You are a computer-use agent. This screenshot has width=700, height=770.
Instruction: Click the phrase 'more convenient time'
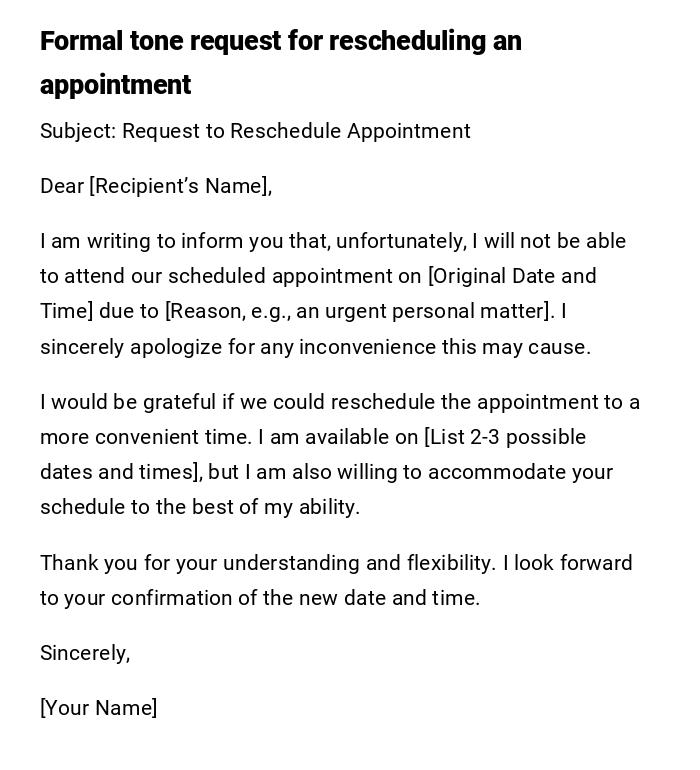pyautogui.click(x=145, y=437)
